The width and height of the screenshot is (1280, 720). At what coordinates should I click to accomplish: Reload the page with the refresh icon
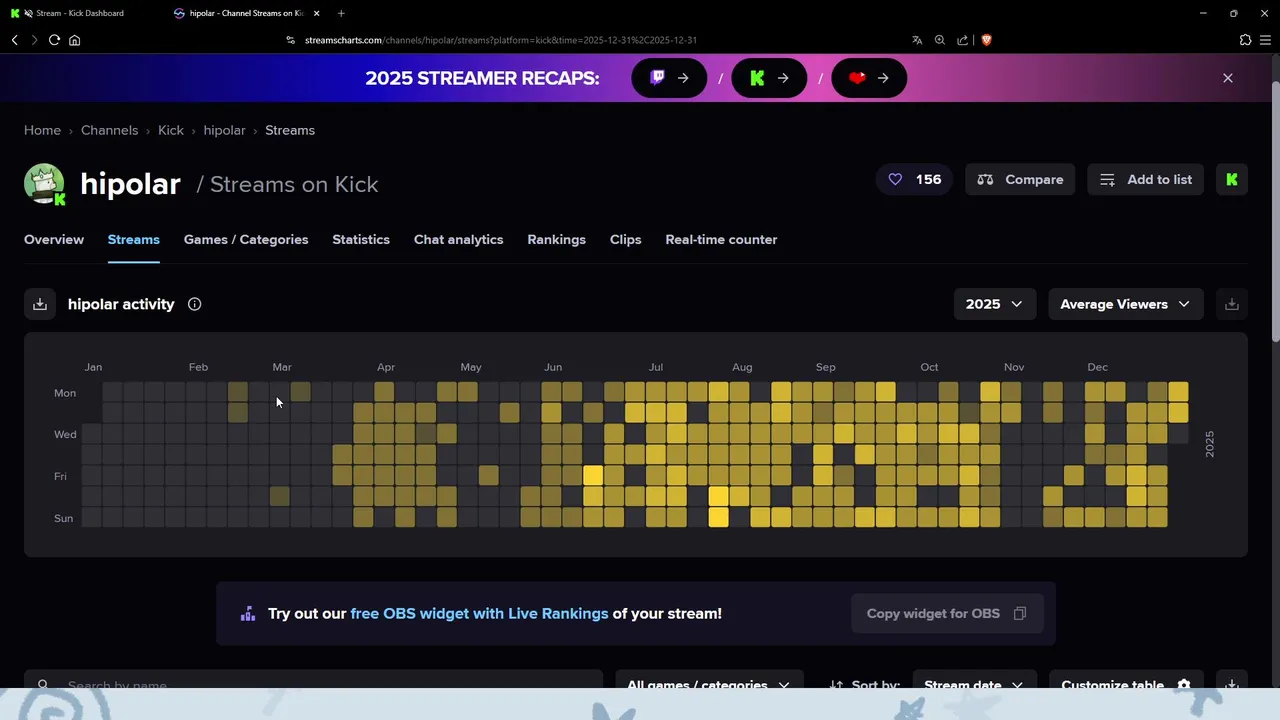[x=54, y=40]
